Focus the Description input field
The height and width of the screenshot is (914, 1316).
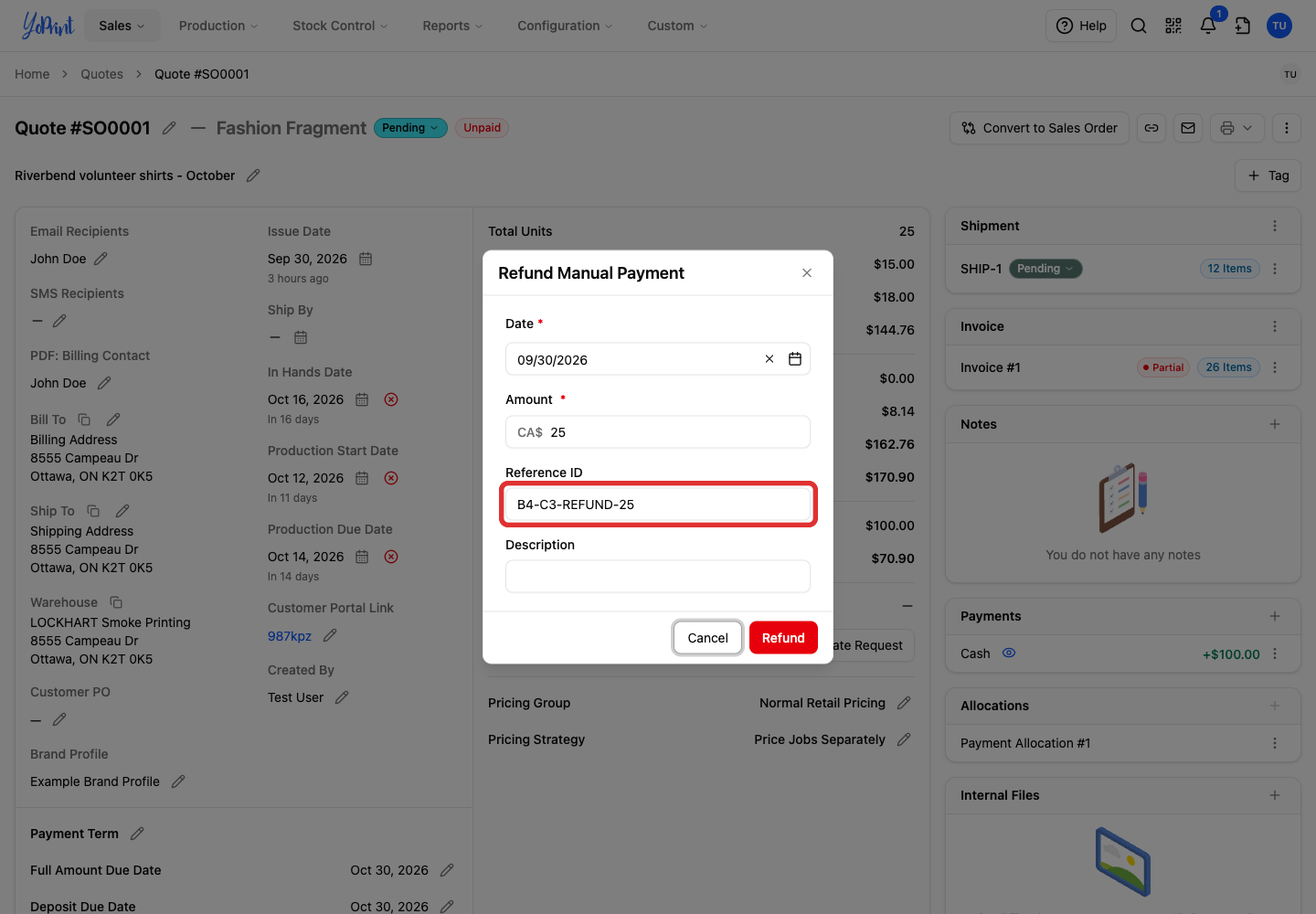[658, 577]
